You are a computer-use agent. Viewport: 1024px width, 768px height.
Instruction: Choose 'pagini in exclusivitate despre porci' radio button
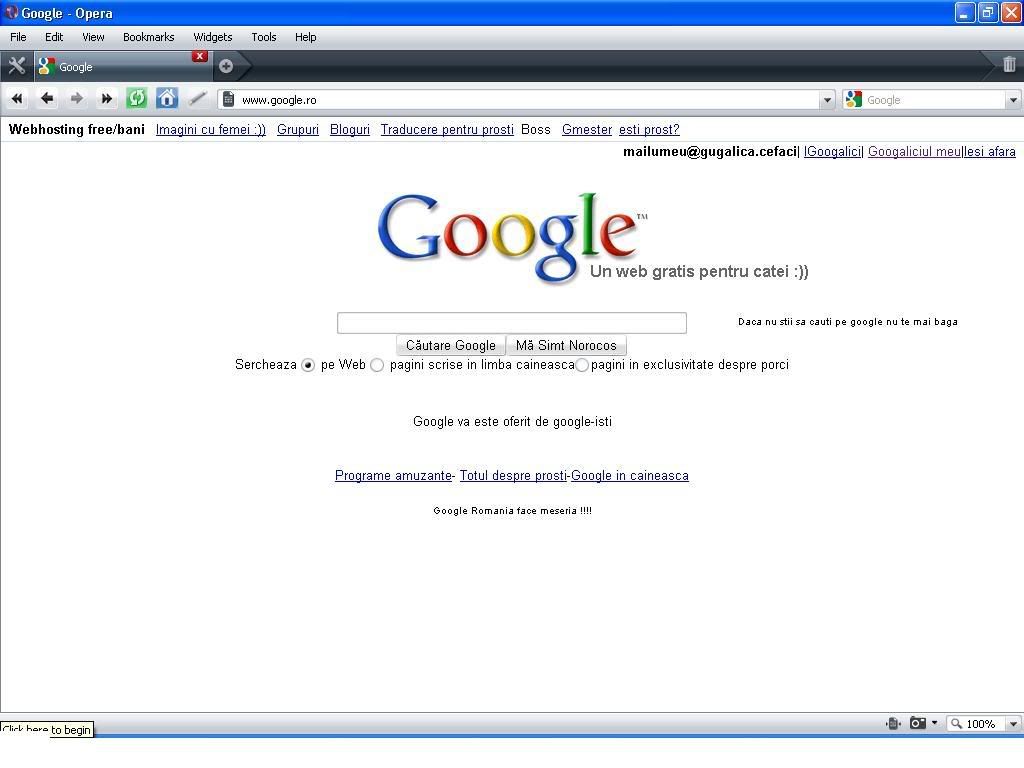click(x=582, y=365)
